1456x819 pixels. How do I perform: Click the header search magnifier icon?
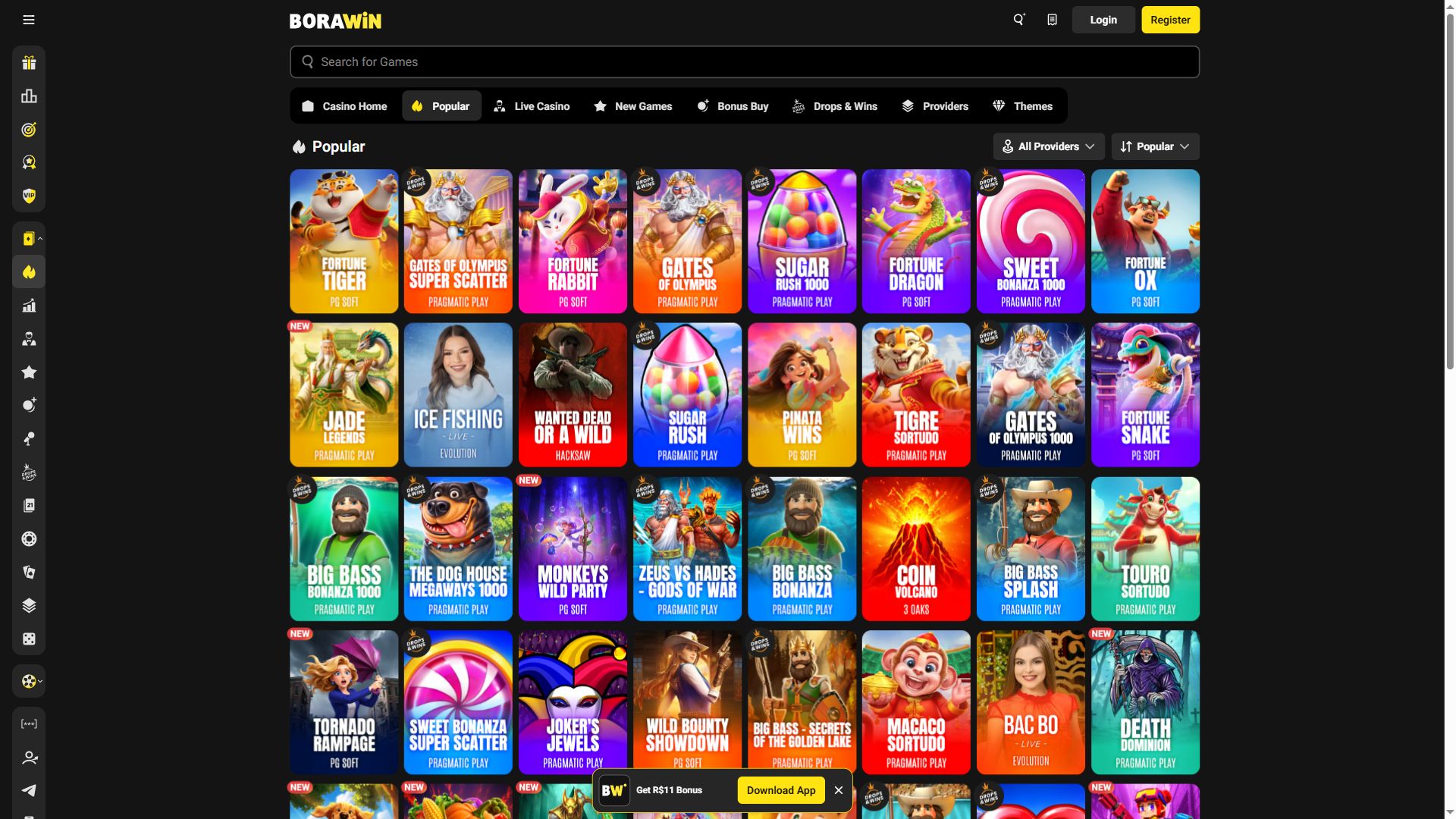1019,20
